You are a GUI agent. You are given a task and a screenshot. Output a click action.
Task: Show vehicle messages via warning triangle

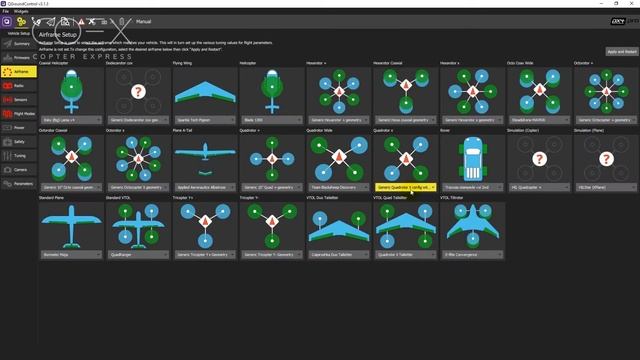(81, 22)
